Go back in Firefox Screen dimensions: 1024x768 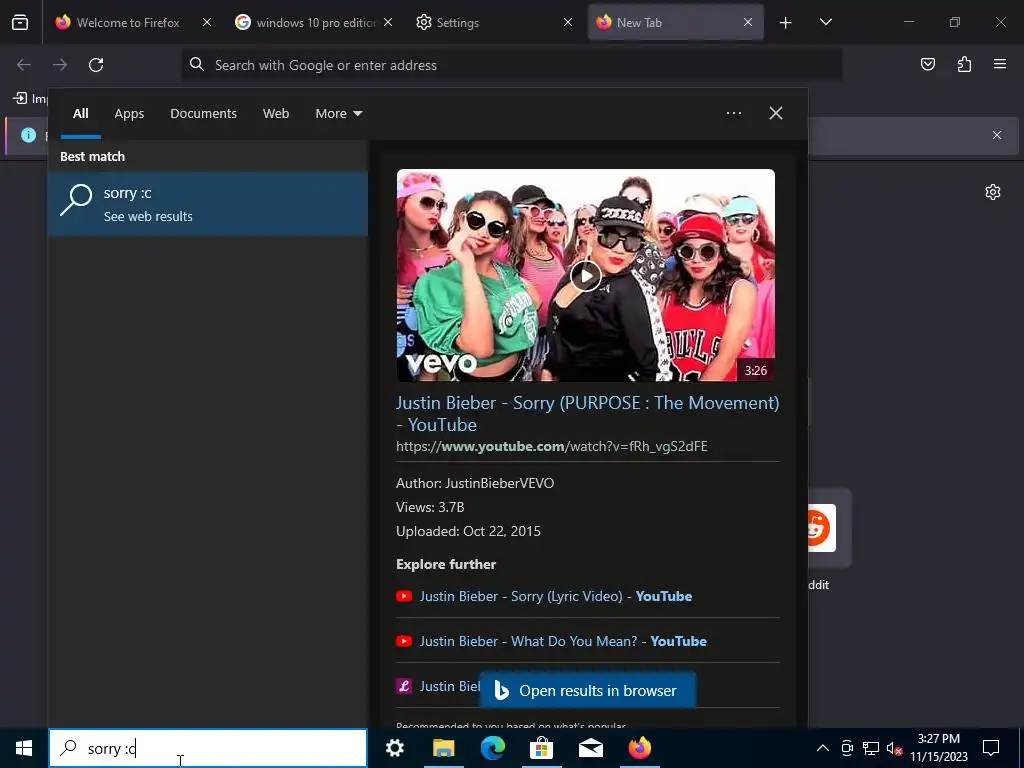point(24,65)
